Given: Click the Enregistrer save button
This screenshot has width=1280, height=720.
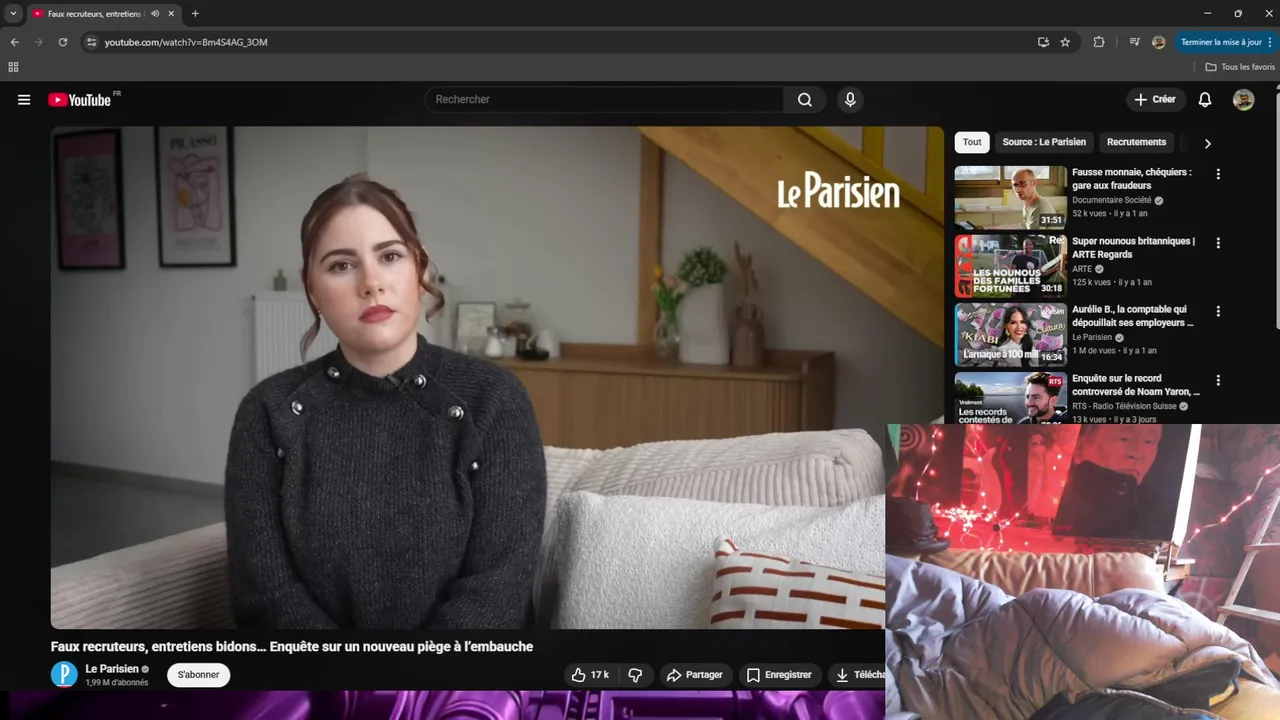Looking at the screenshot, I should (779, 675).
